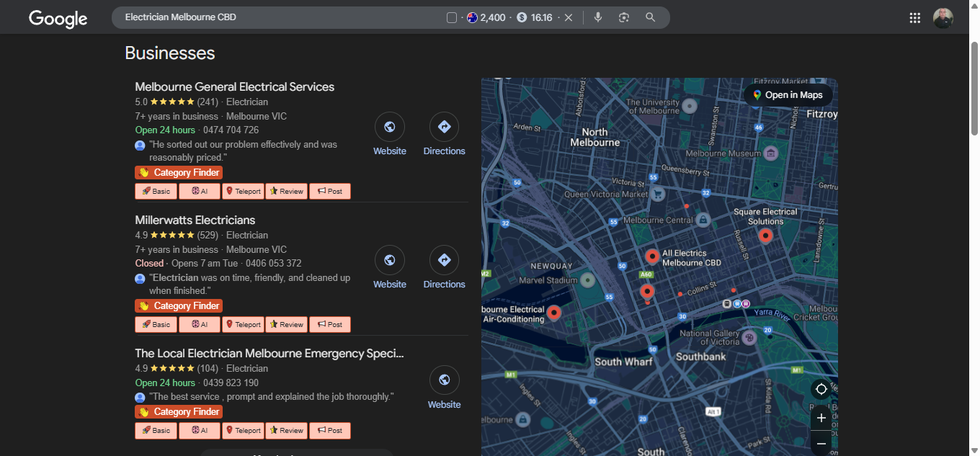Image resolution: width=980 pixels, height=456 pixels.
Task: Click the Businesses section heading
Action: tap(169, 53)
